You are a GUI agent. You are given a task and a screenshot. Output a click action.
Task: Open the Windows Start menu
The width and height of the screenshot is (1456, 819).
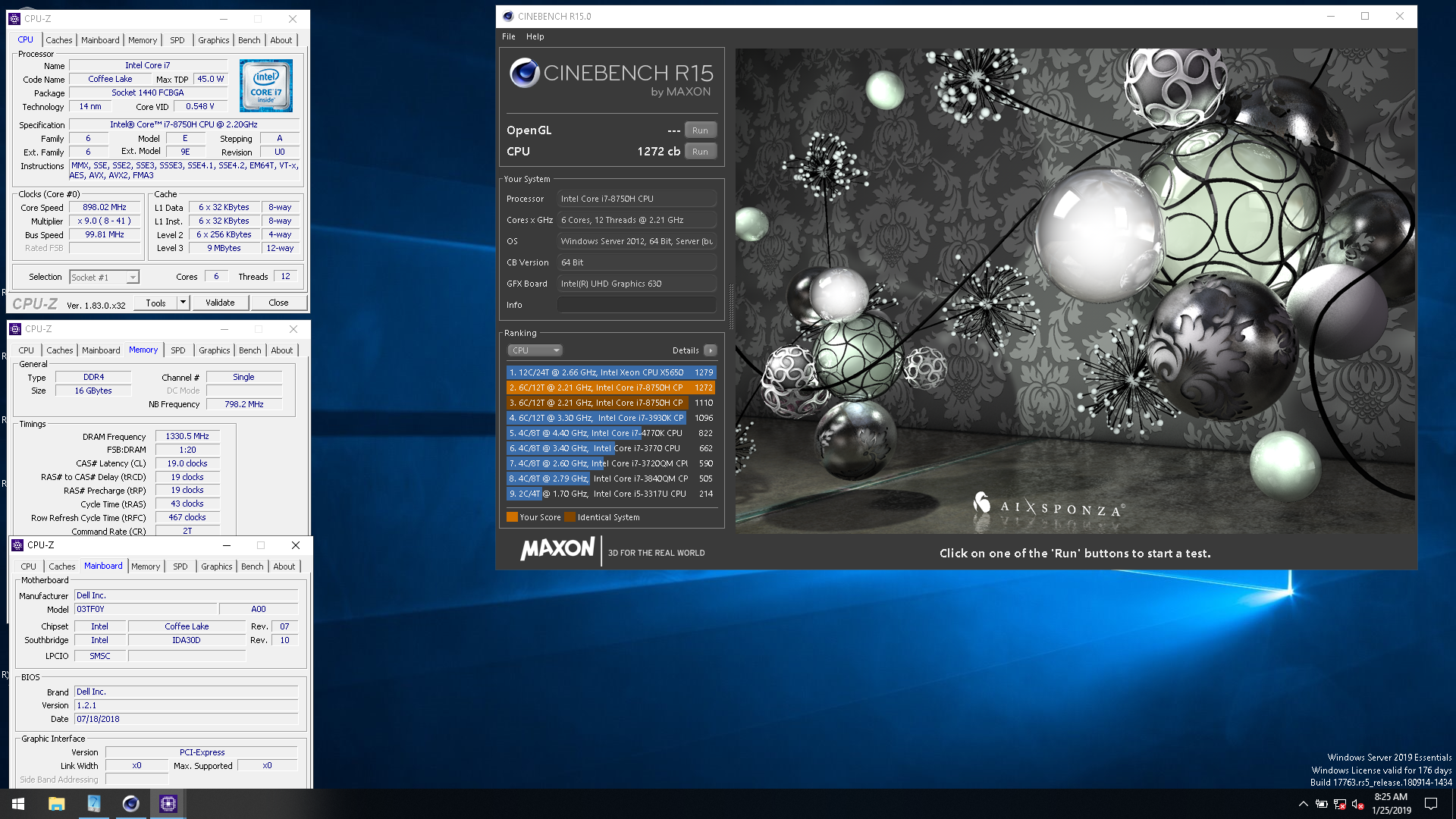(x=18, y=804)
